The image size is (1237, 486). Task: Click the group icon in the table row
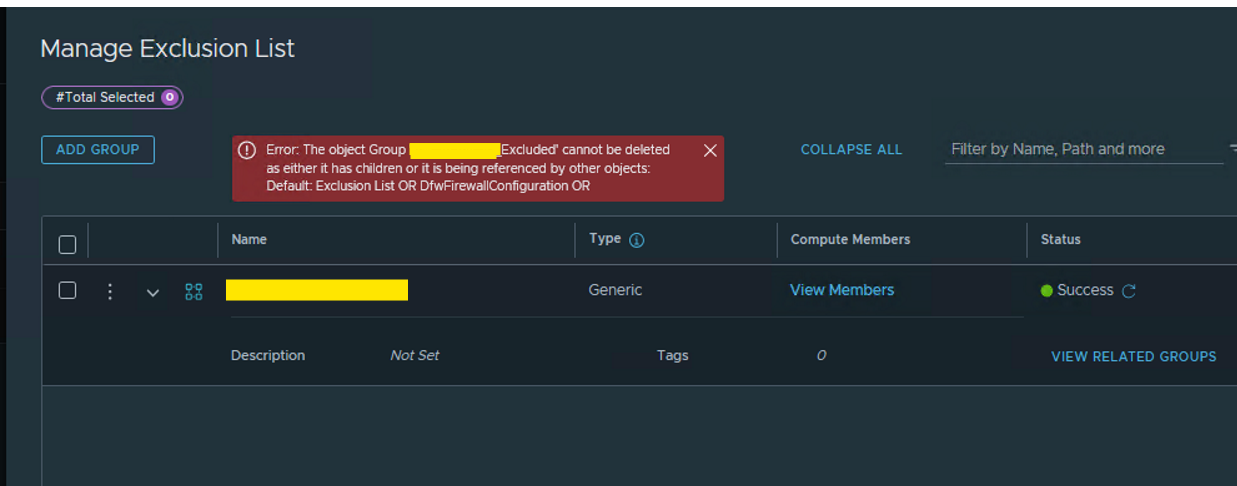[x=194, y=291]
